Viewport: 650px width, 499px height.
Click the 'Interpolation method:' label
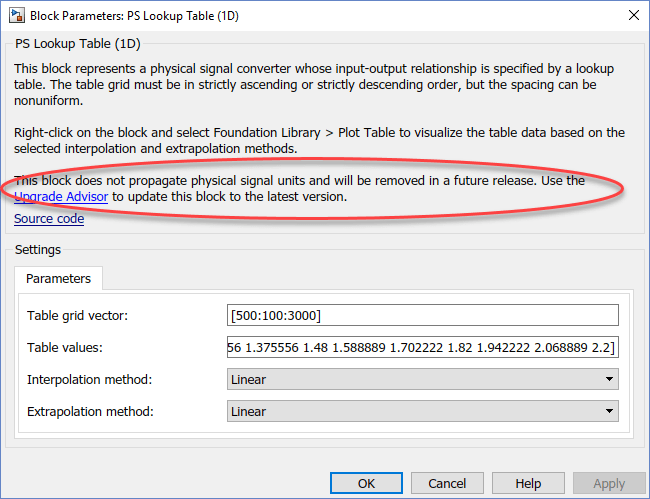coord(88,380)
